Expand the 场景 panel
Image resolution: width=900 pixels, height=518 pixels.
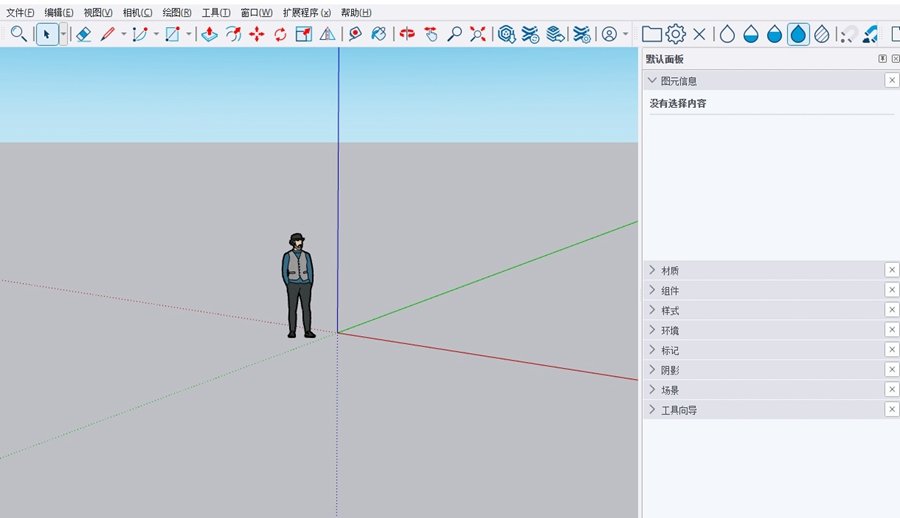click(x=652, y=389)
